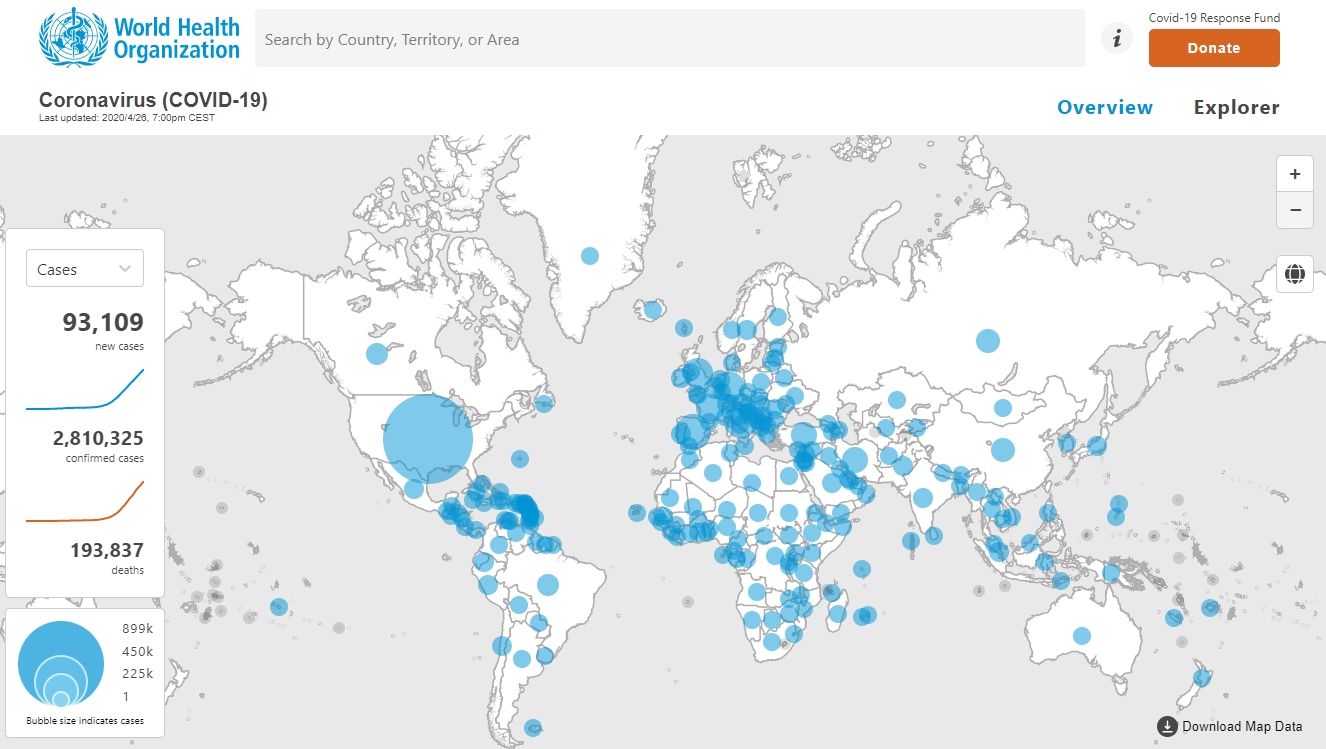This screenshot has height=749, width=1326.
Task: Click the search by country field
Action: 669,39
